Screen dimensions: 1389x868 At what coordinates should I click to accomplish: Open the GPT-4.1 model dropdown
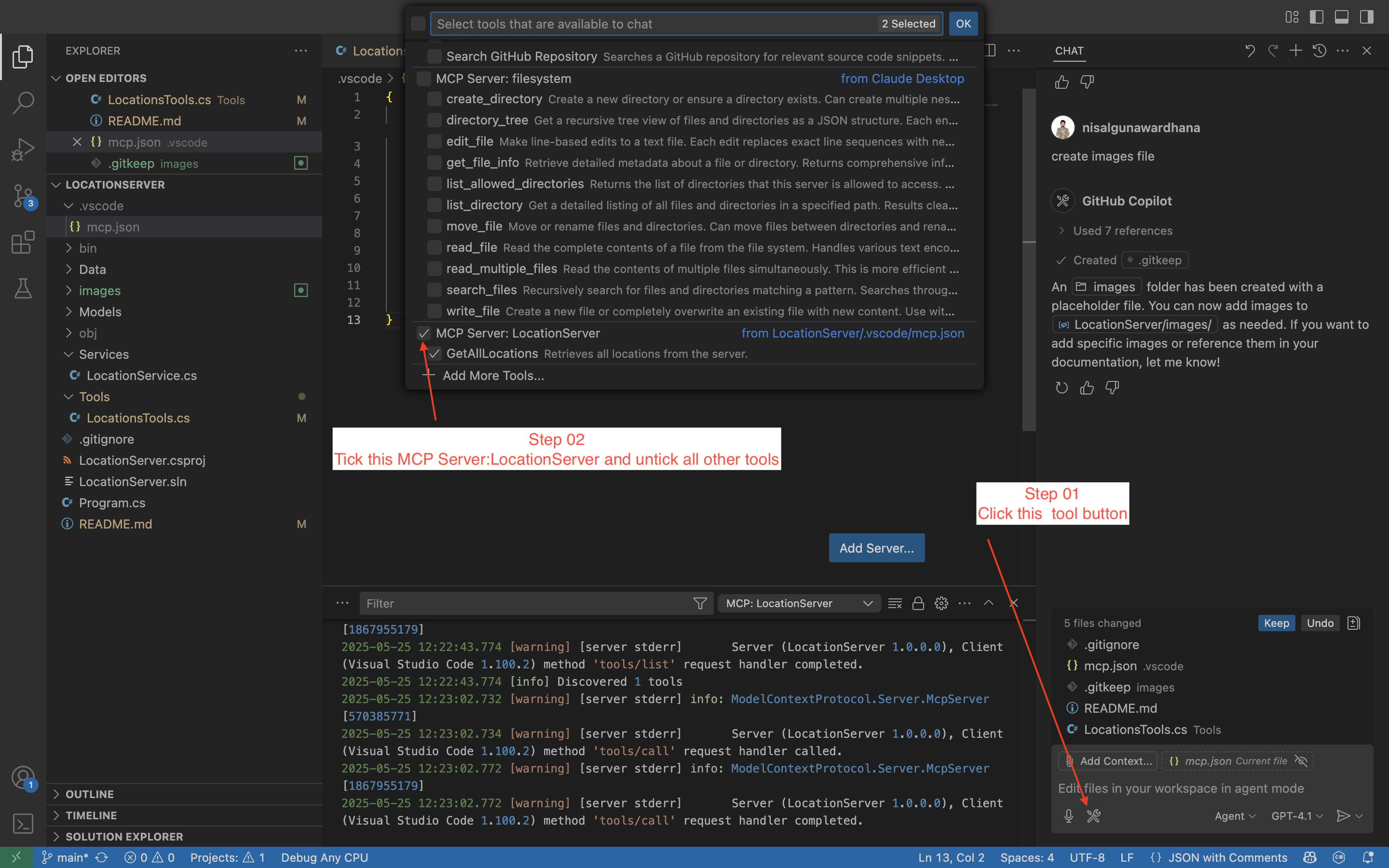pos(1296,815)
